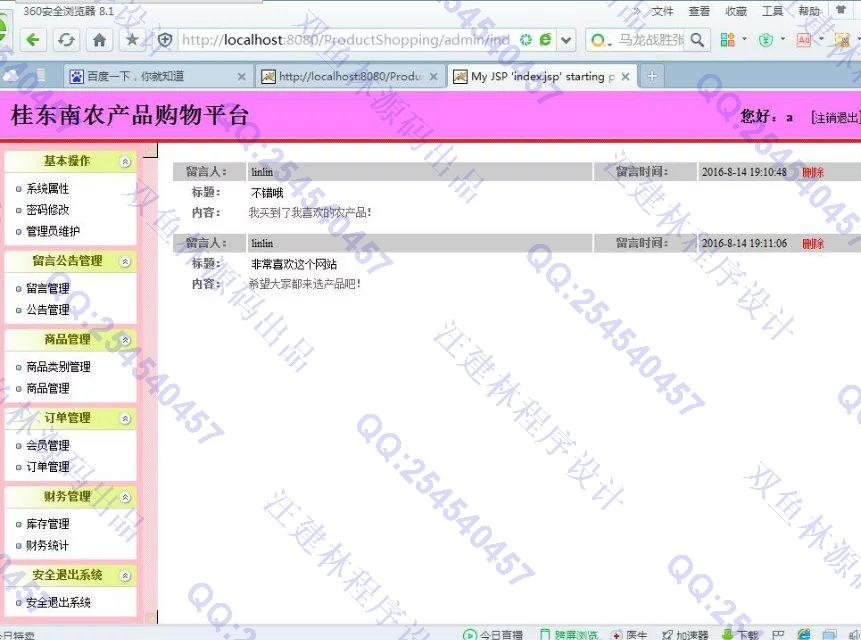Open 公告管理 in the sidebar
The image size is (861, 640).
tap(48, 310)
